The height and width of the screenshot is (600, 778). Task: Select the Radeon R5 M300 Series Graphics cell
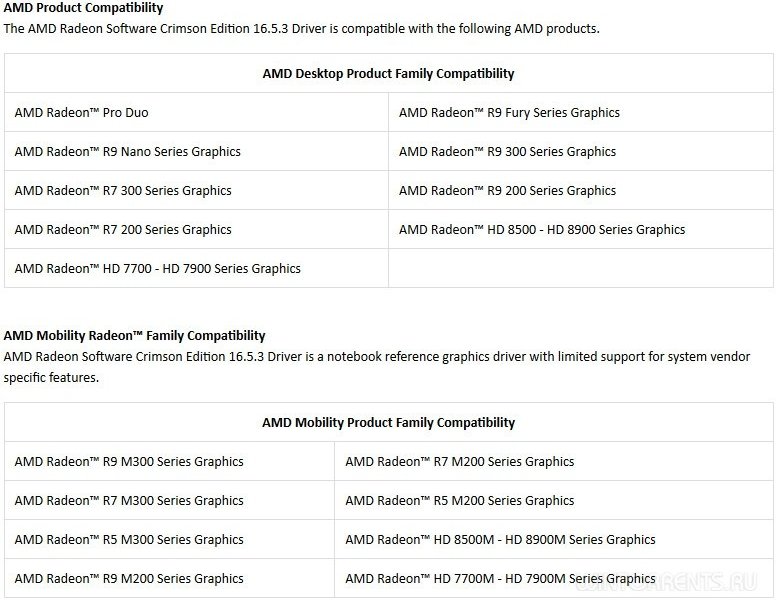(x=129, y=540)
